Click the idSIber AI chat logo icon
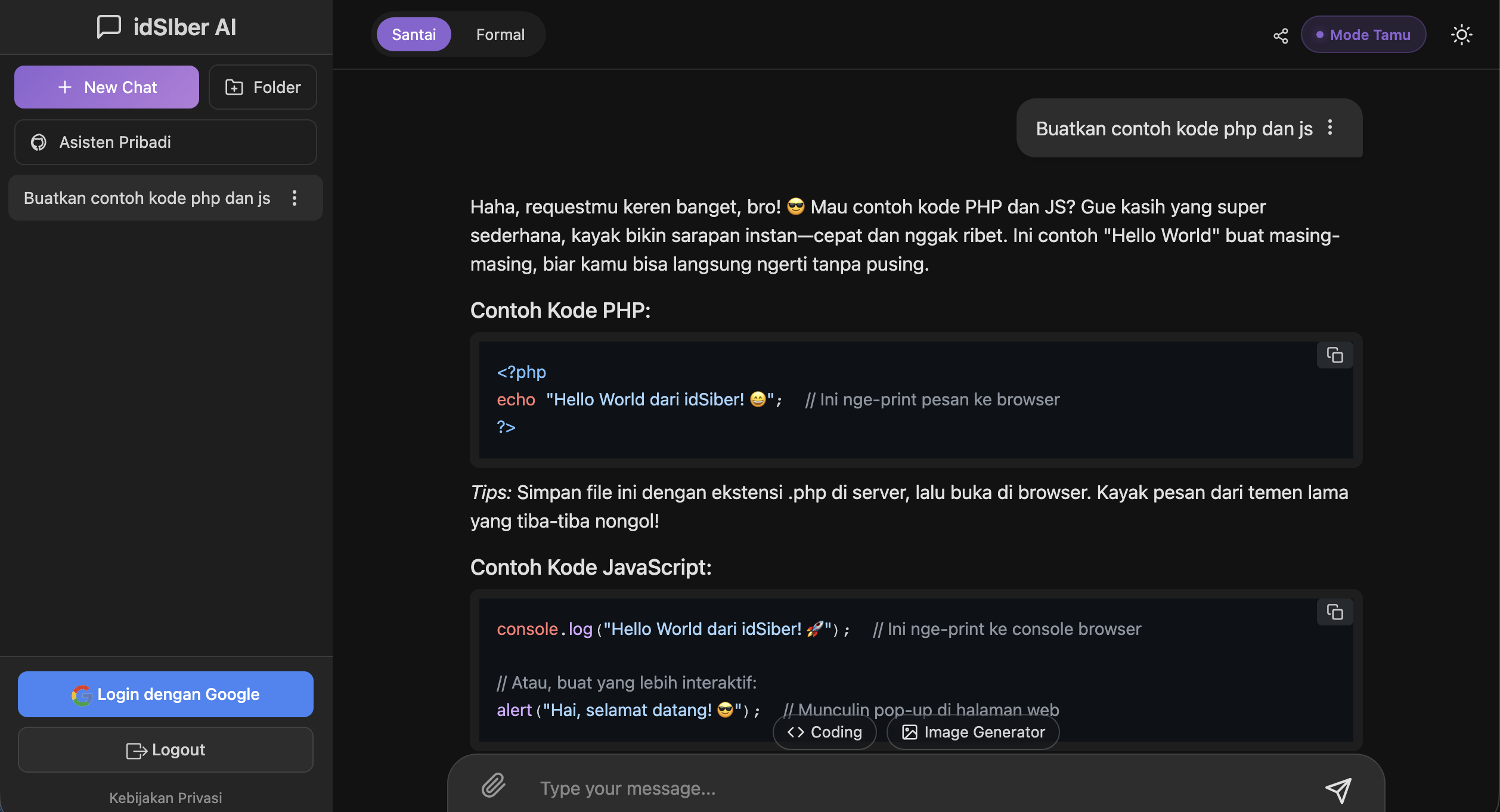Screen dimensions: 1500x812 (109, 27)
